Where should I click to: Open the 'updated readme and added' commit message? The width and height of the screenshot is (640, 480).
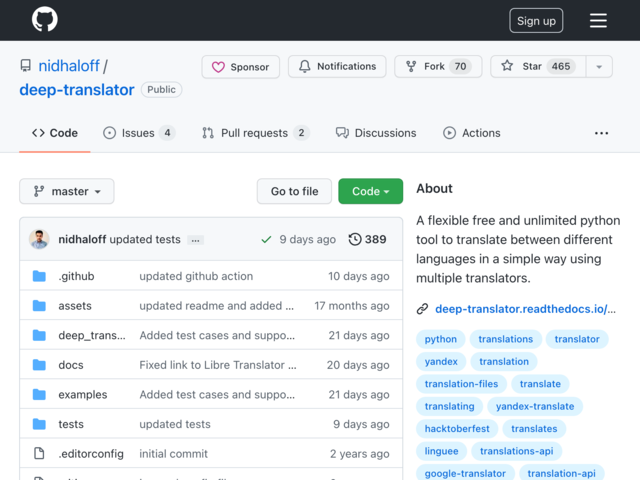(216, 306)
